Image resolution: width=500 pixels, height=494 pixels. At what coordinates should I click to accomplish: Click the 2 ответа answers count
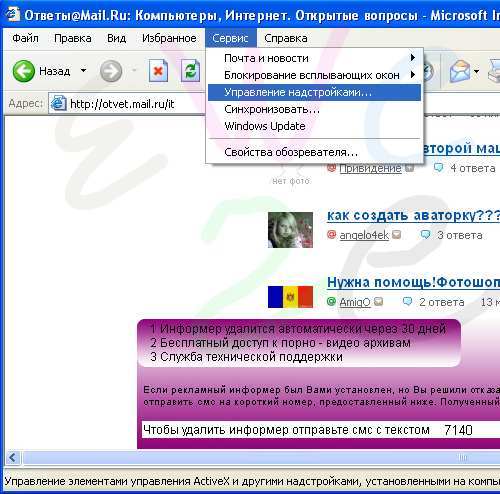[x=442, y=302]
